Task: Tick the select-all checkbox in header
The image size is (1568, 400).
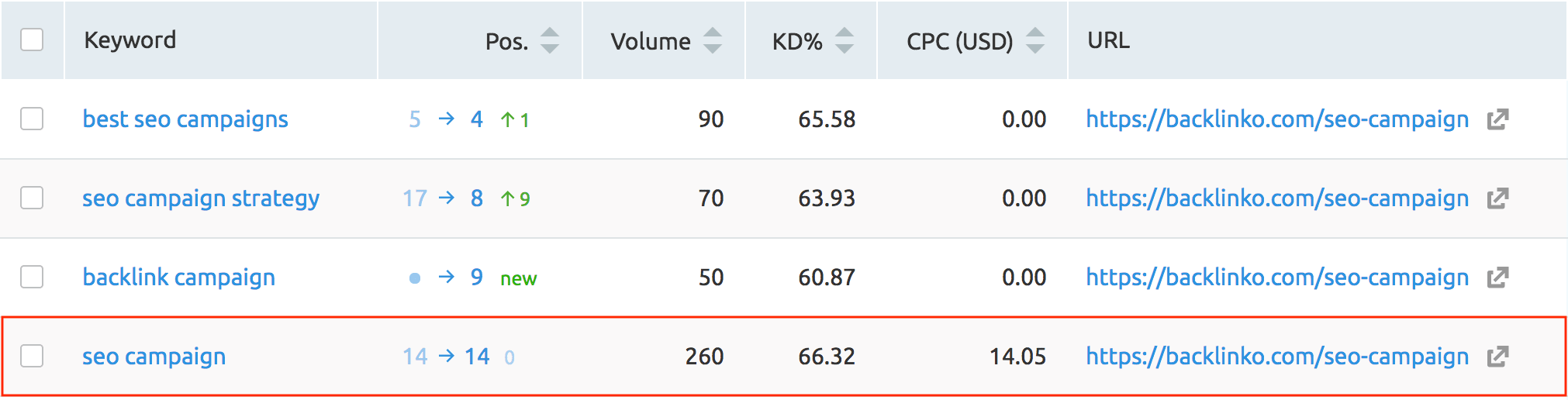Action: pyautogui.click(x=32, y=40)
